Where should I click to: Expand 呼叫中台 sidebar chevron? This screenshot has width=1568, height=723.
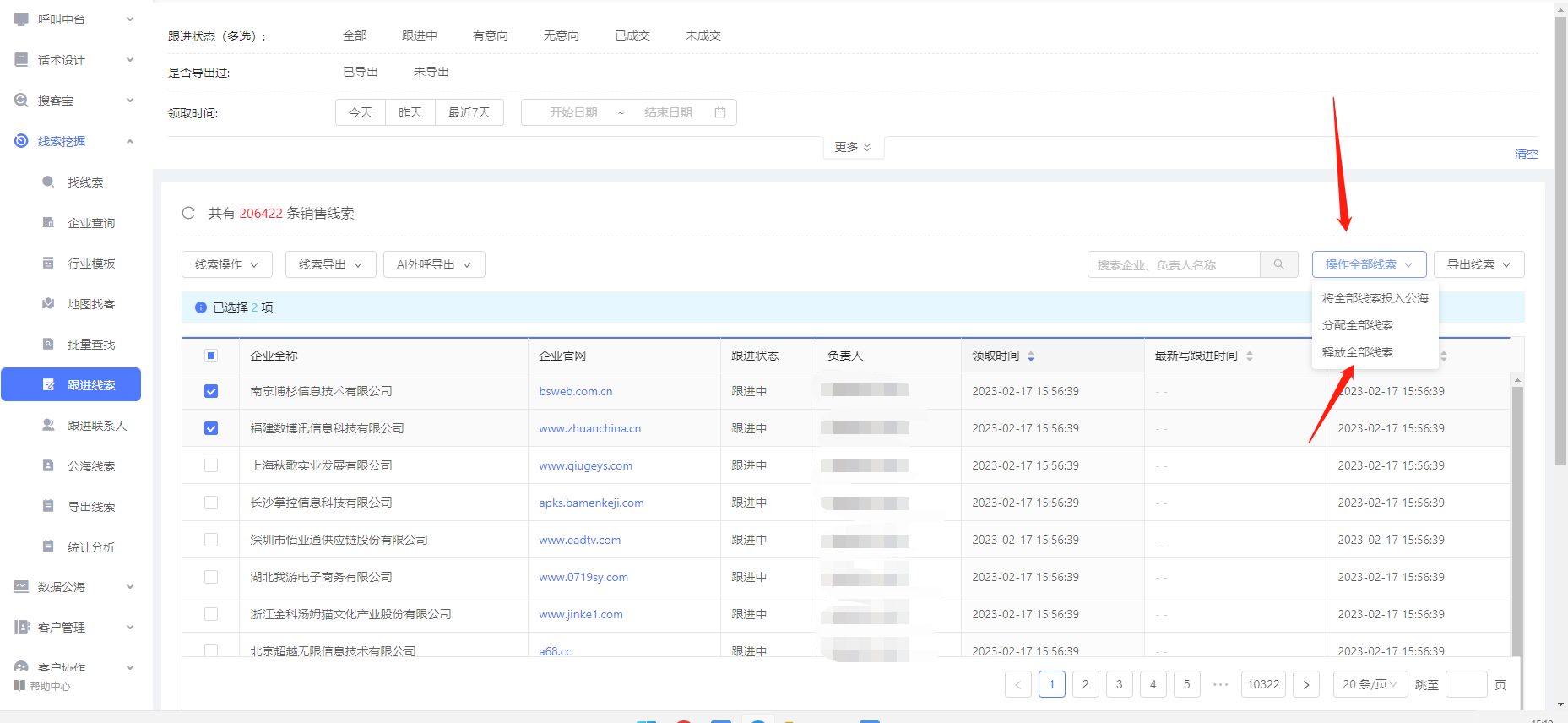(130, 19)
